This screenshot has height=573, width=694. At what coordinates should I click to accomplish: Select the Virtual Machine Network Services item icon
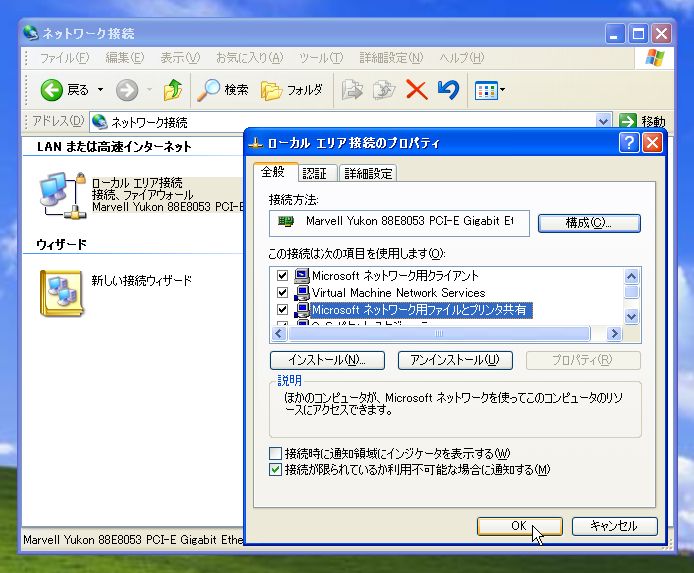point(302,292)
